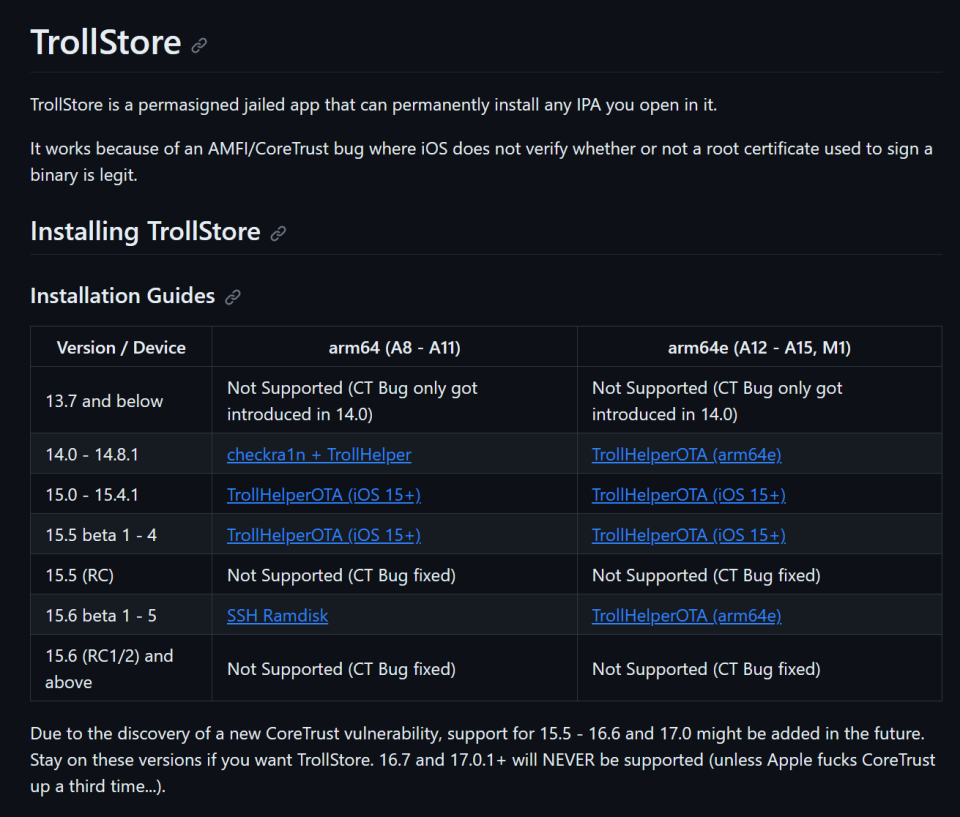Click the anchor link icon beside Installing TrollStore
The width and height of the screenshot is (960, 817).
279,233
